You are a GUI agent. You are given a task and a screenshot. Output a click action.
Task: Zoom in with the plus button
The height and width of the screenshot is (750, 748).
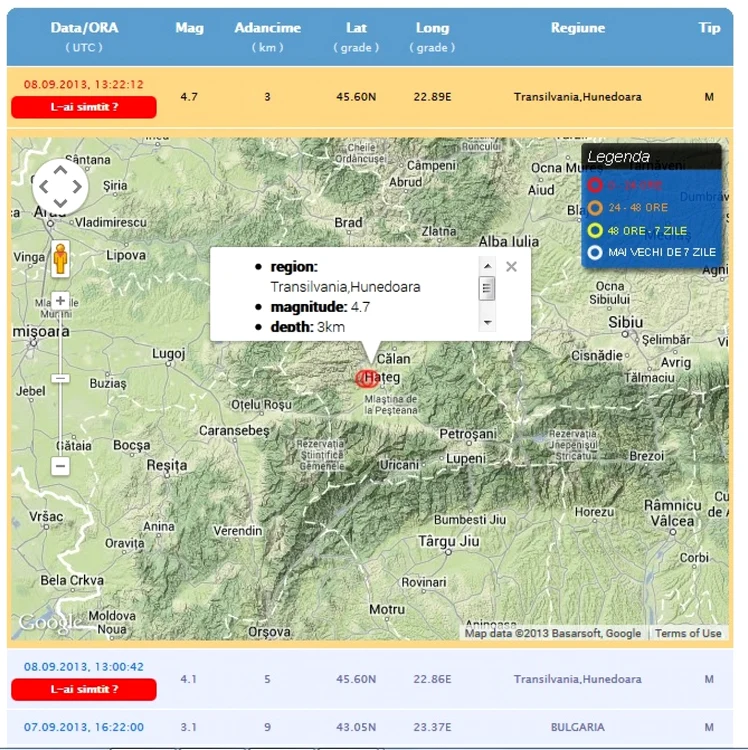[x=60, y=301]
